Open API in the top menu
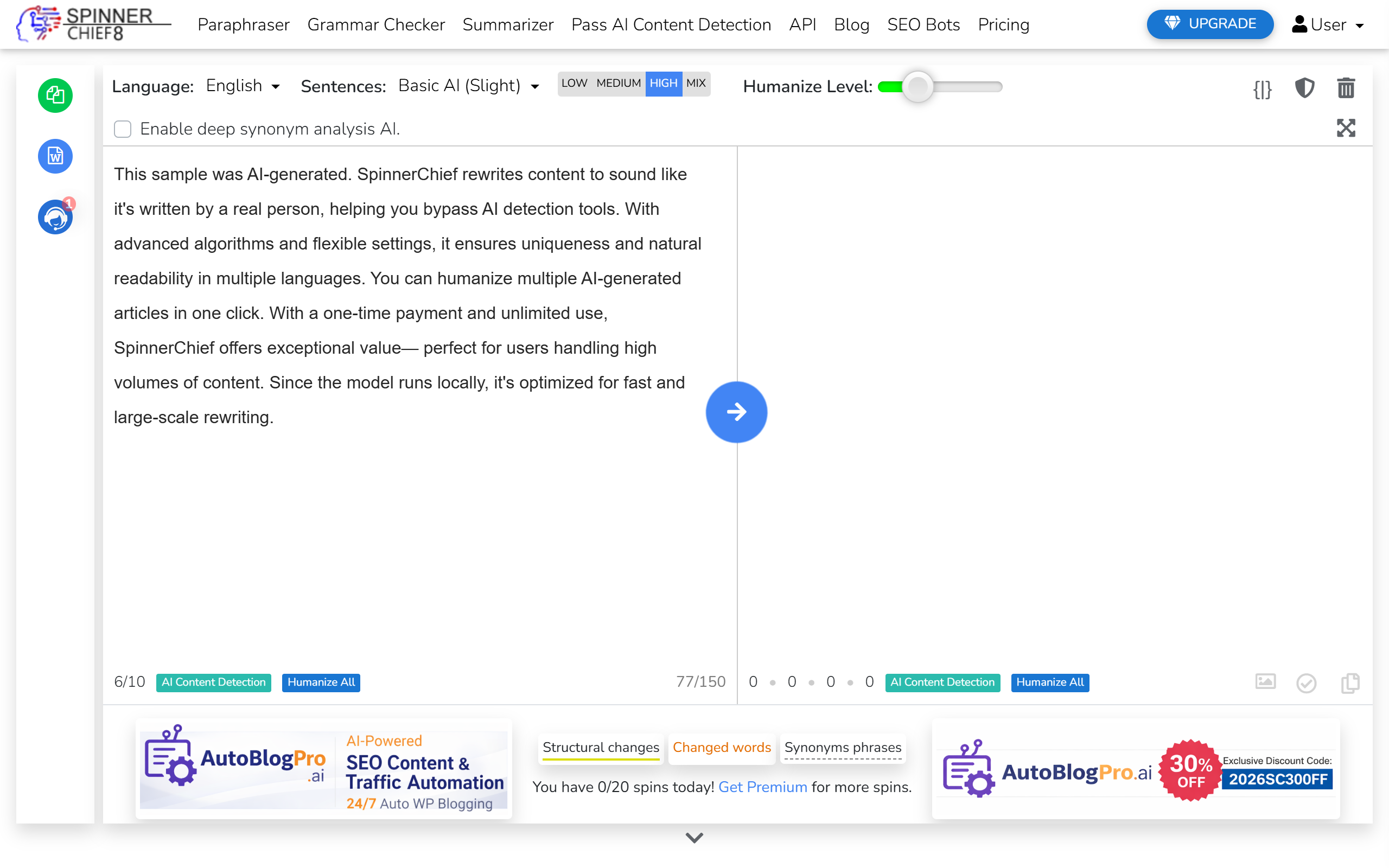 pos(802,25)
